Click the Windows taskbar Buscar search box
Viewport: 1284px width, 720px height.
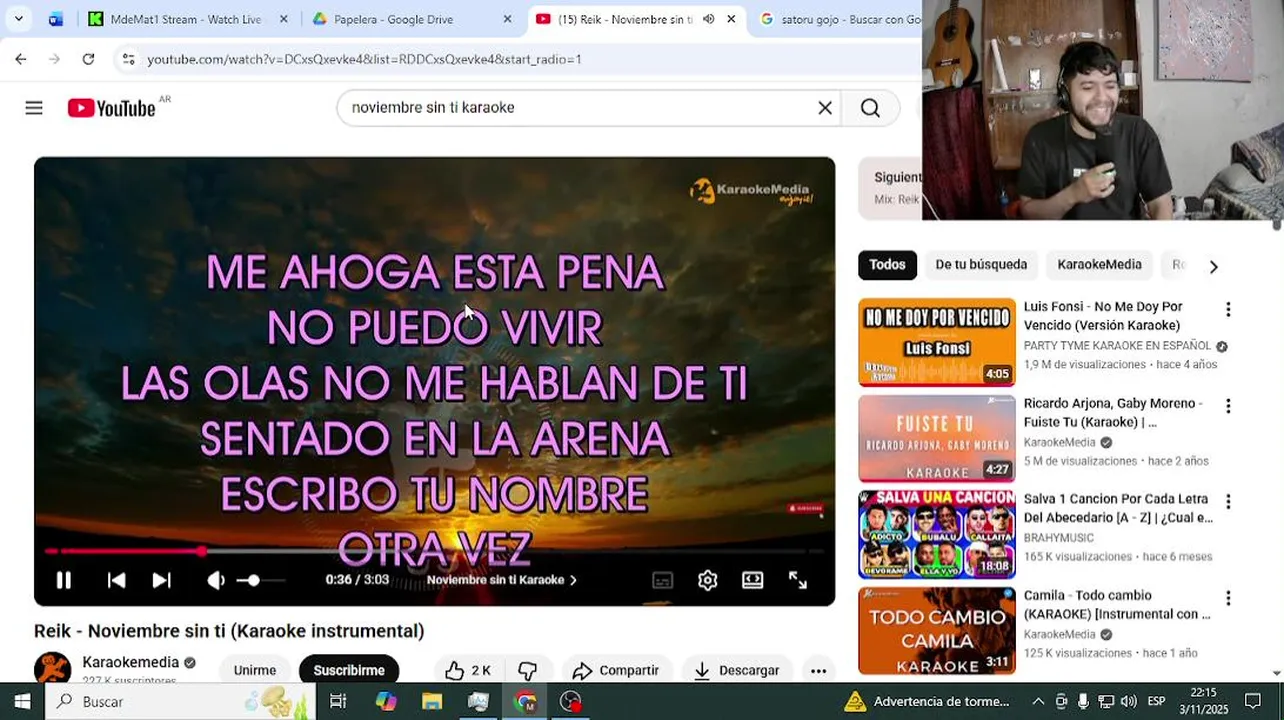coord(180,701)
